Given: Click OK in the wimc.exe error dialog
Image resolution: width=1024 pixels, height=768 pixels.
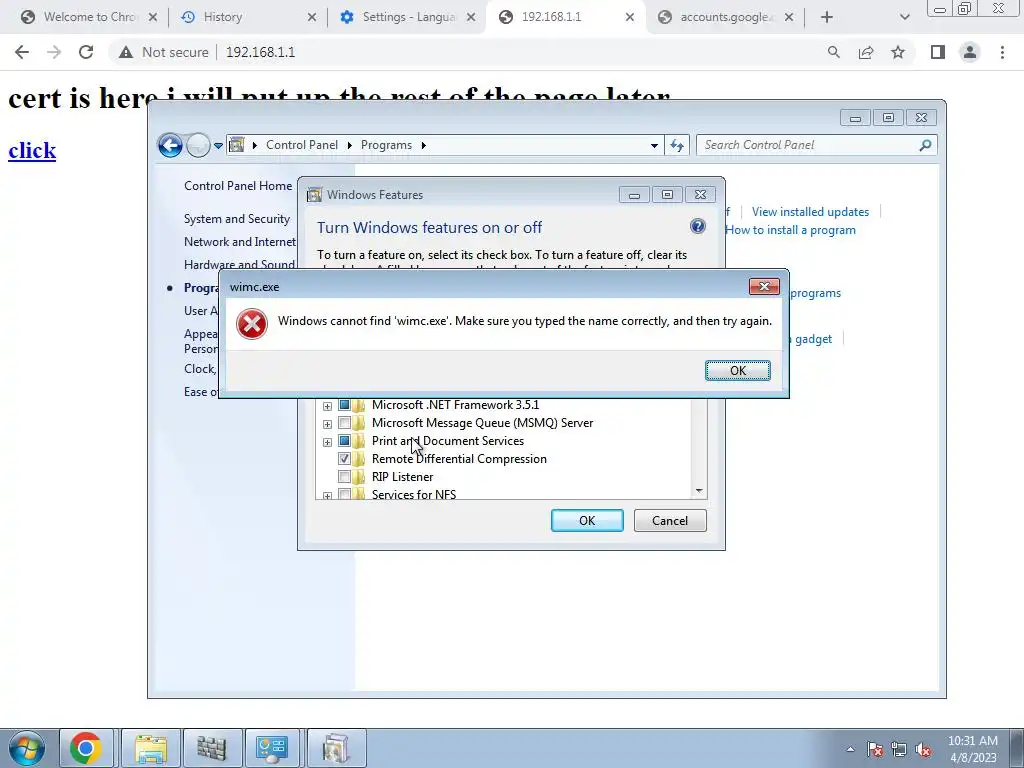Looking at the screenshot, I should (737, 370).
